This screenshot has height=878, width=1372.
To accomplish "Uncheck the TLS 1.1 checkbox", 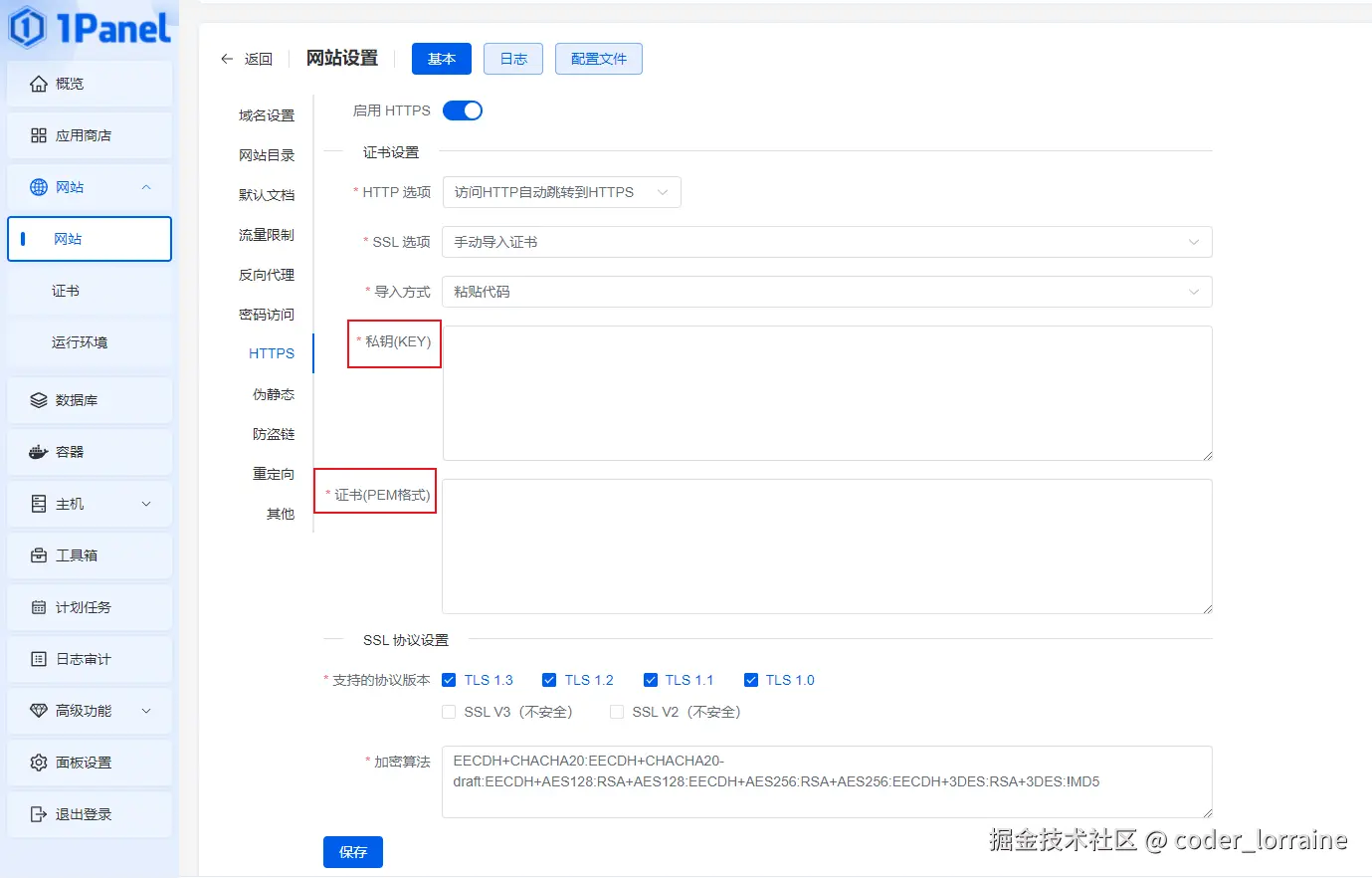I will 651,680.
